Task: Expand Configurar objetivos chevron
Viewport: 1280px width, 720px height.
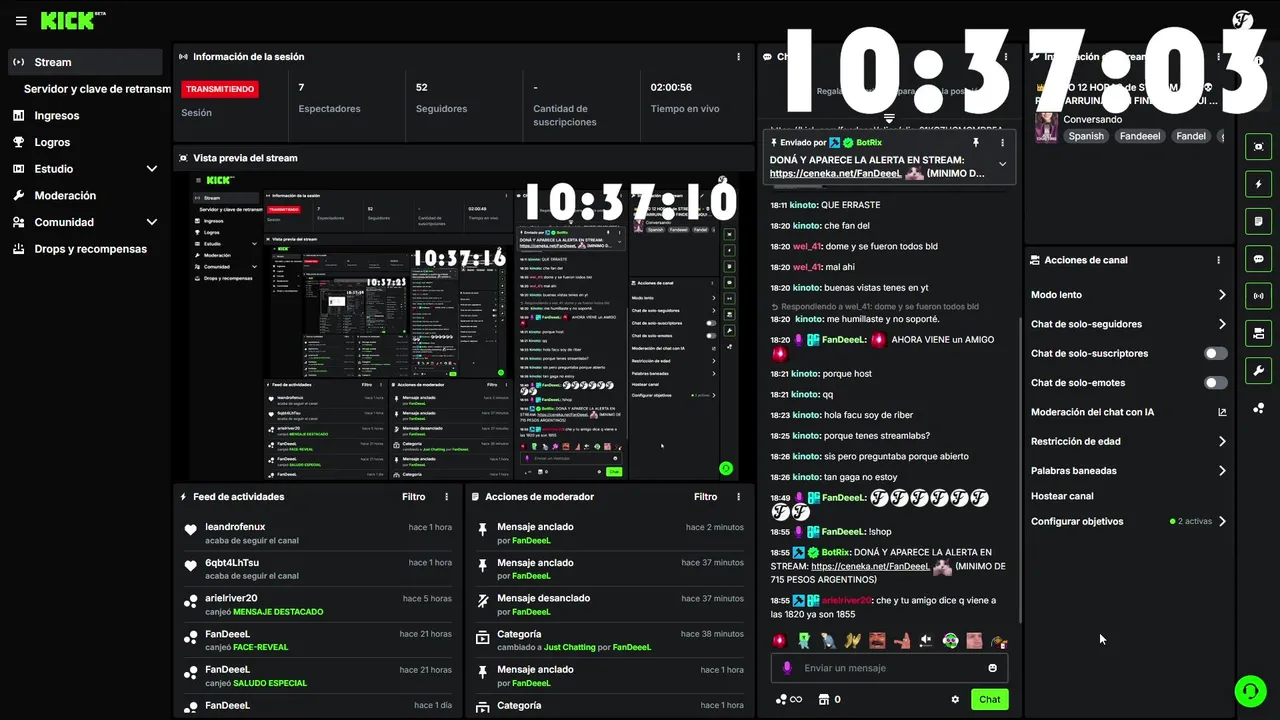Action: [x=1222, y=521]
